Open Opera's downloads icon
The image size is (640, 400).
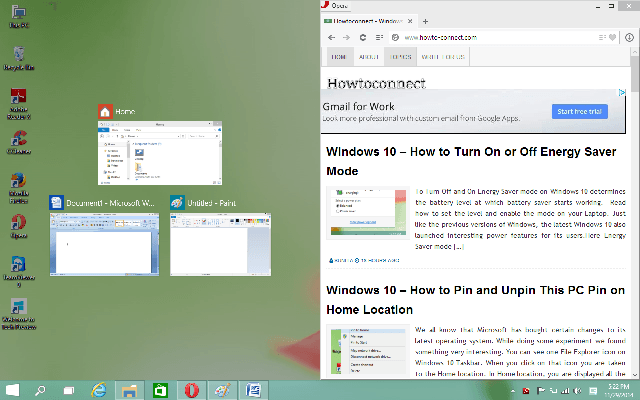coord(629,38)
